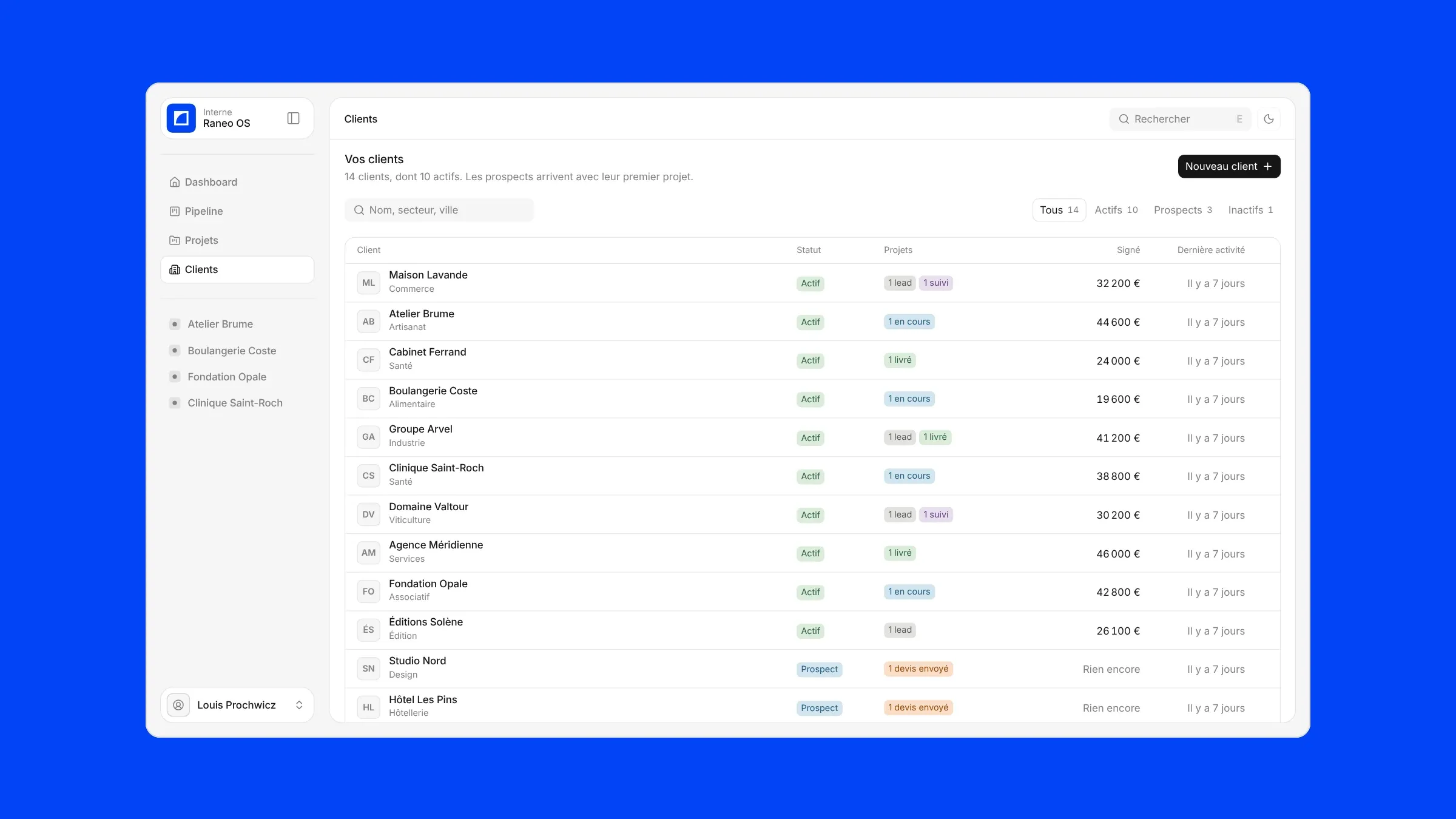Image resolution: width=1456 pixels, height=819 pixels.
Task: Focus the Nom, secteur, ville filter field
Action: [439, 210]
